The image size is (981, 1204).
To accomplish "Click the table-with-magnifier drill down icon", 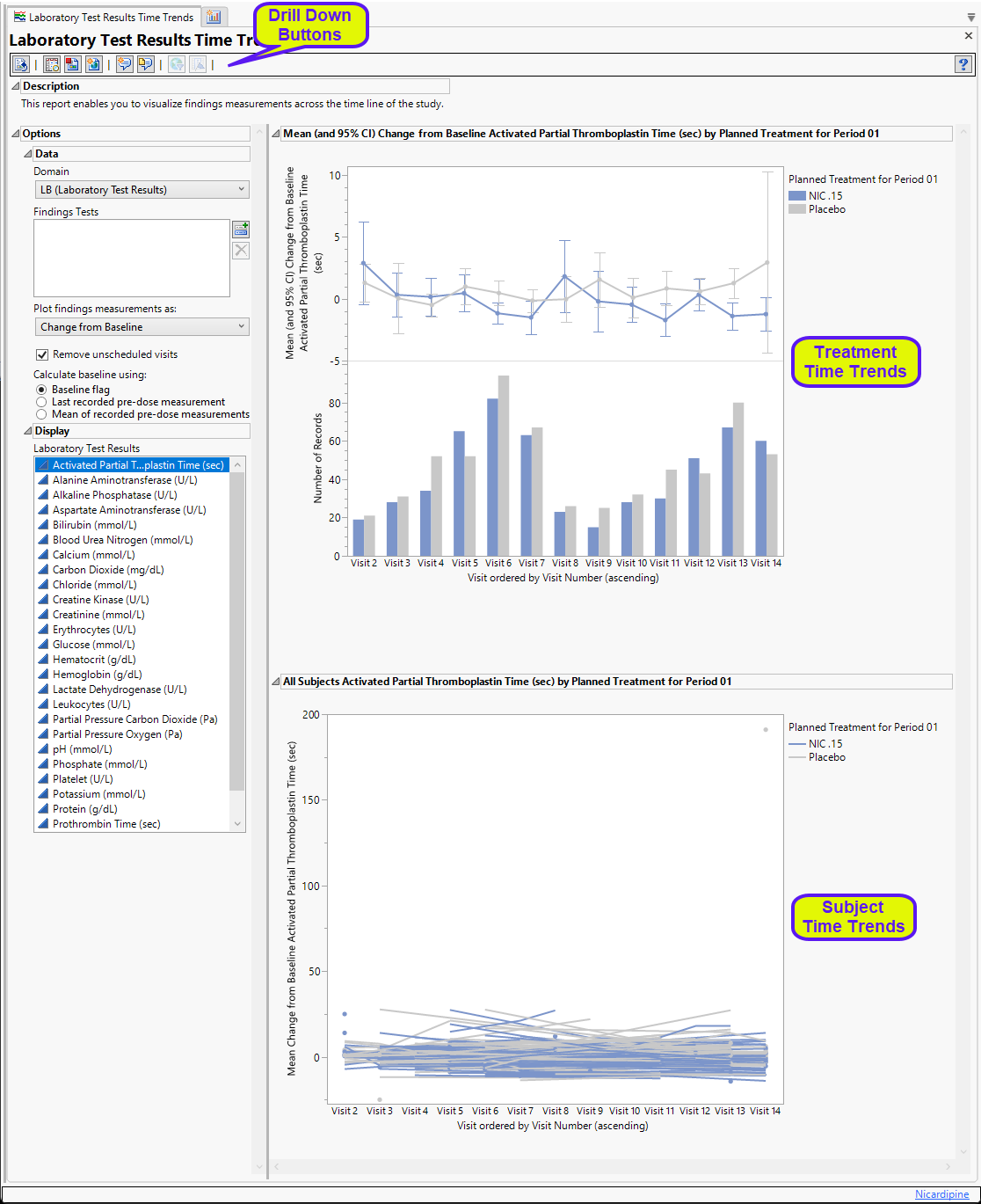I will coord(52,64).
